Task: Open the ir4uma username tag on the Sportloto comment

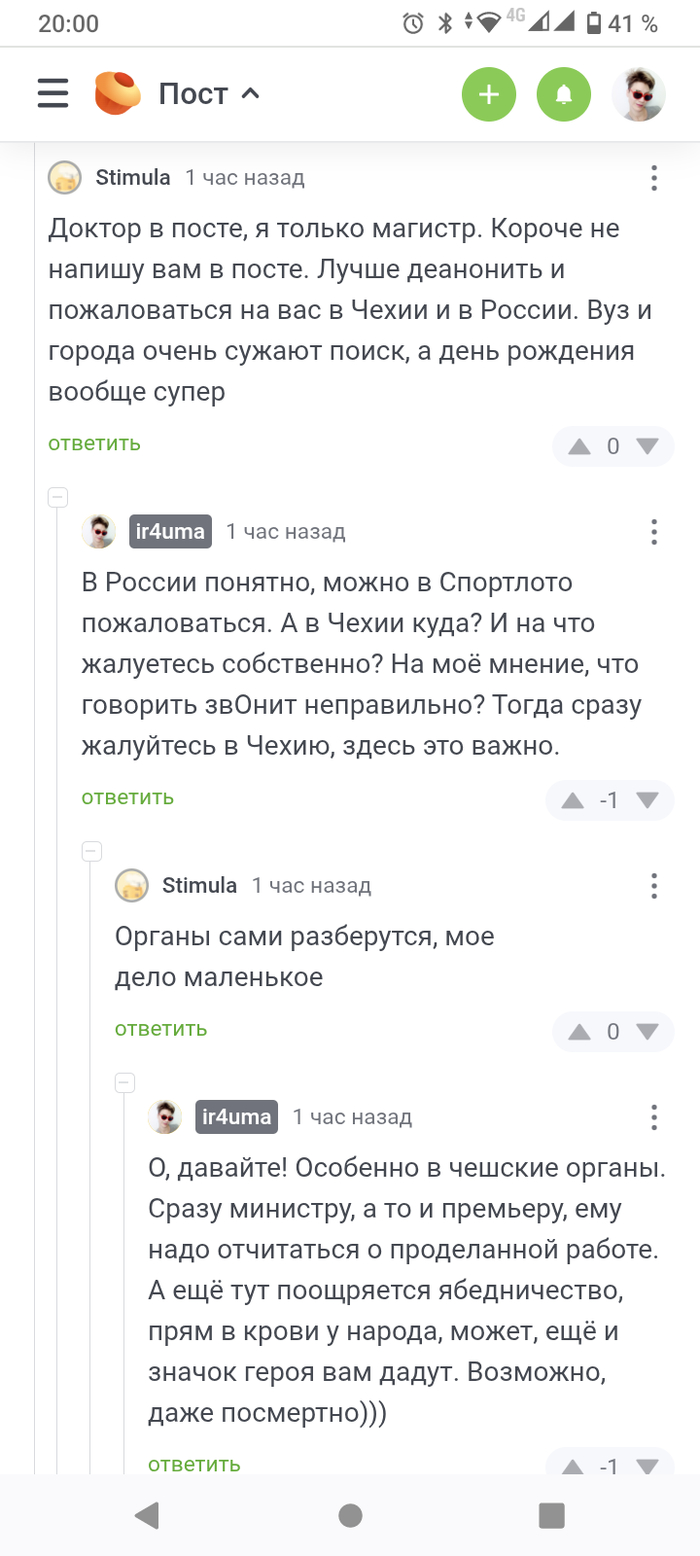Action: pyautogui.click(x=171, y=532)
